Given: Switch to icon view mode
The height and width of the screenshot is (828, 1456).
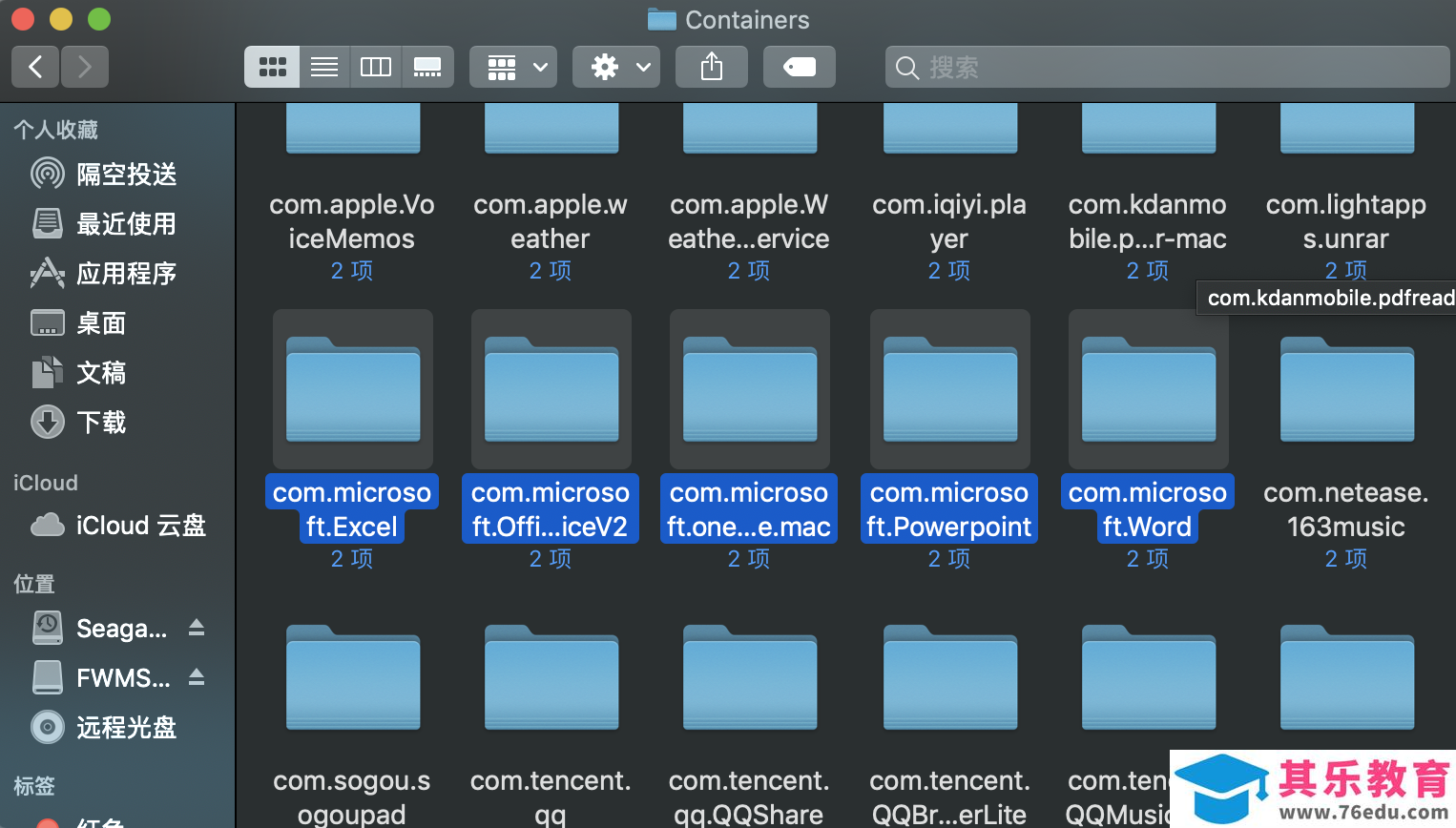Looking at the screenshot, I should coord(272,67).
